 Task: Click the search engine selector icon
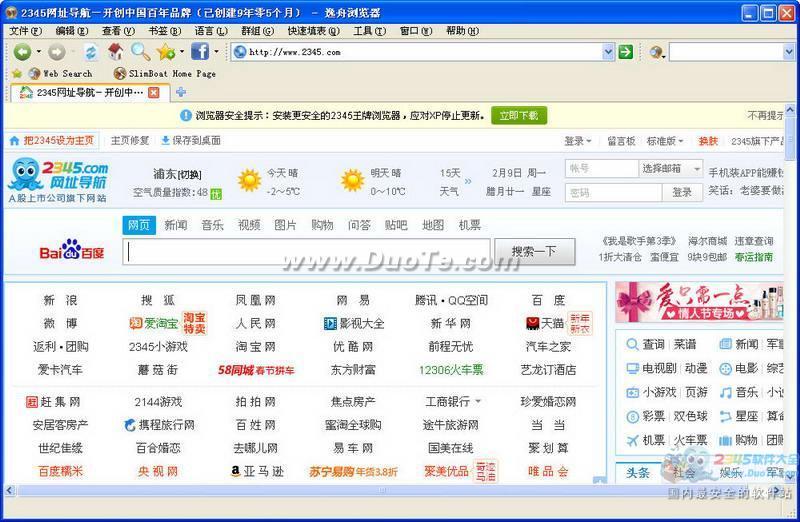tap(656, 52)
